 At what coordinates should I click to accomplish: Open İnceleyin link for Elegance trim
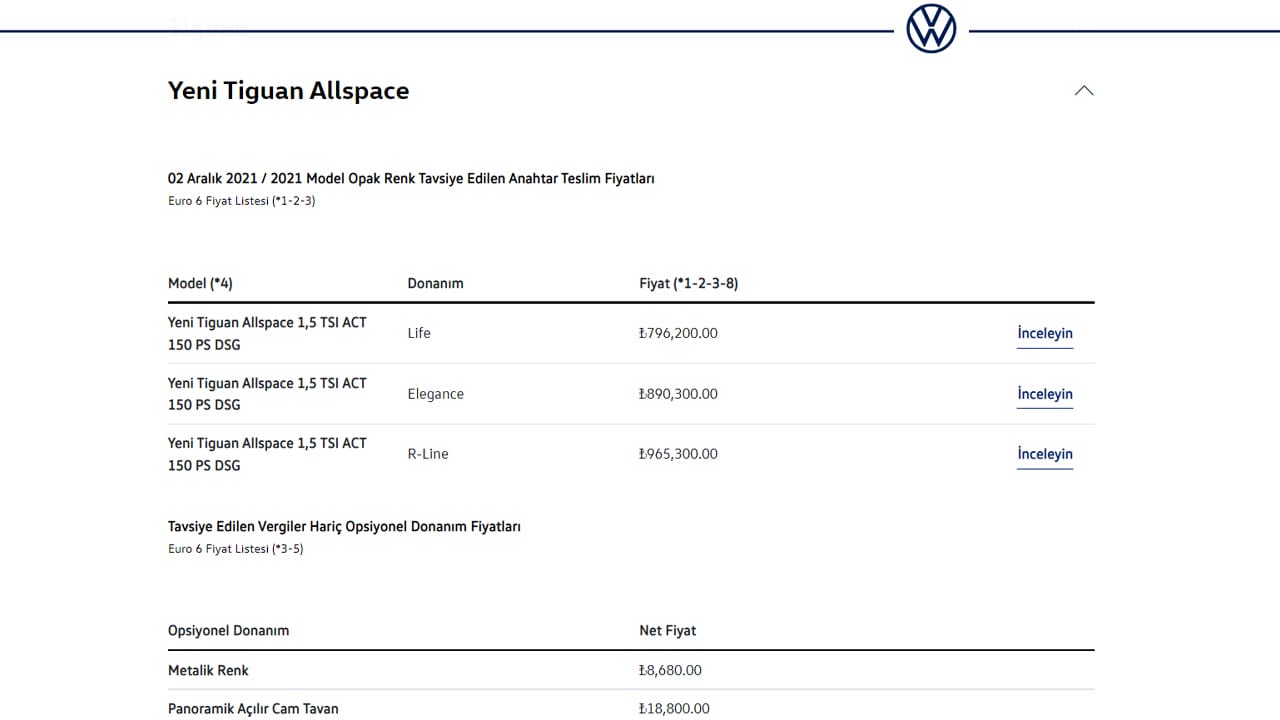[x=1045, y=394]
